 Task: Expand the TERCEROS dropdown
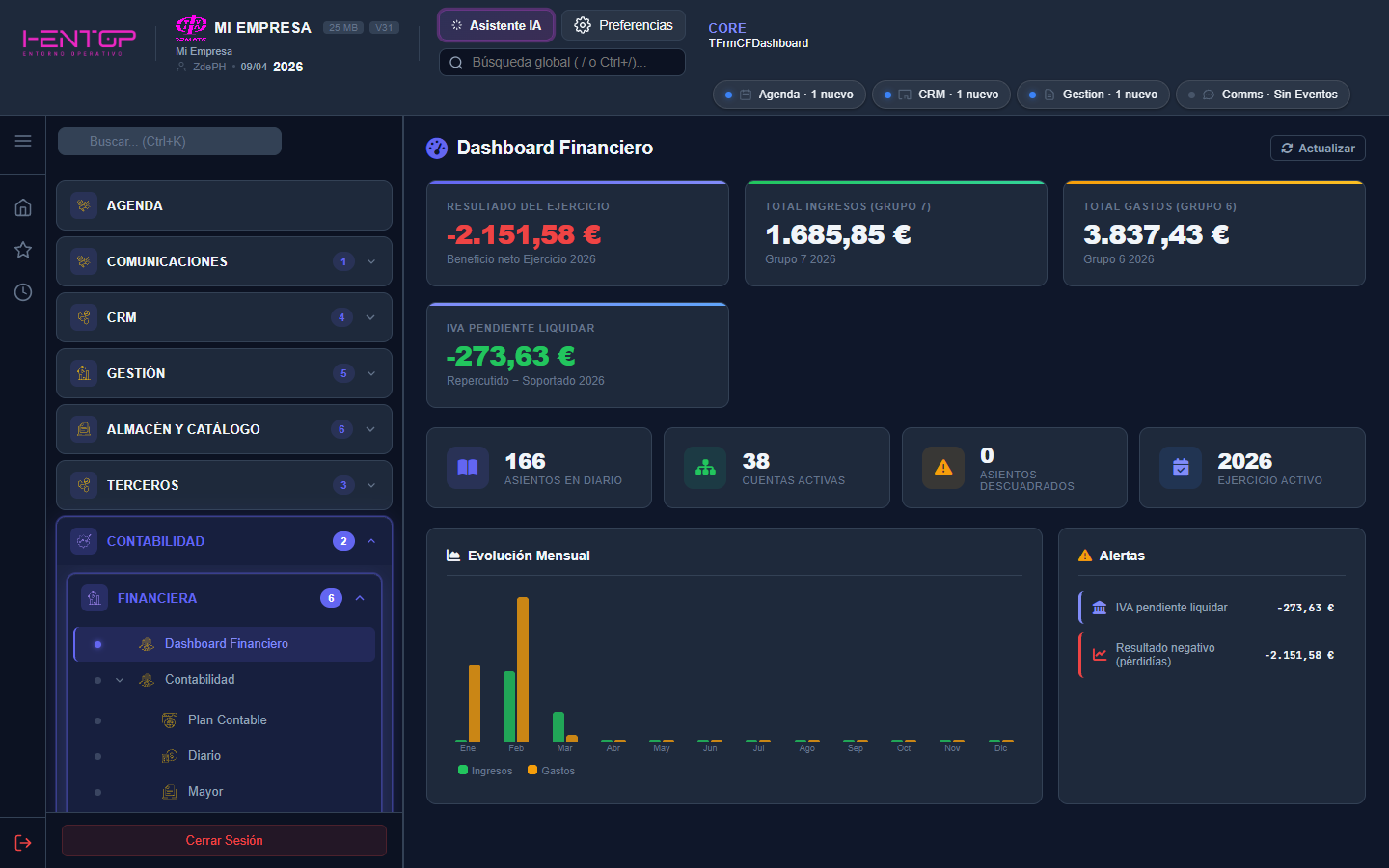[x=370, y=485]
